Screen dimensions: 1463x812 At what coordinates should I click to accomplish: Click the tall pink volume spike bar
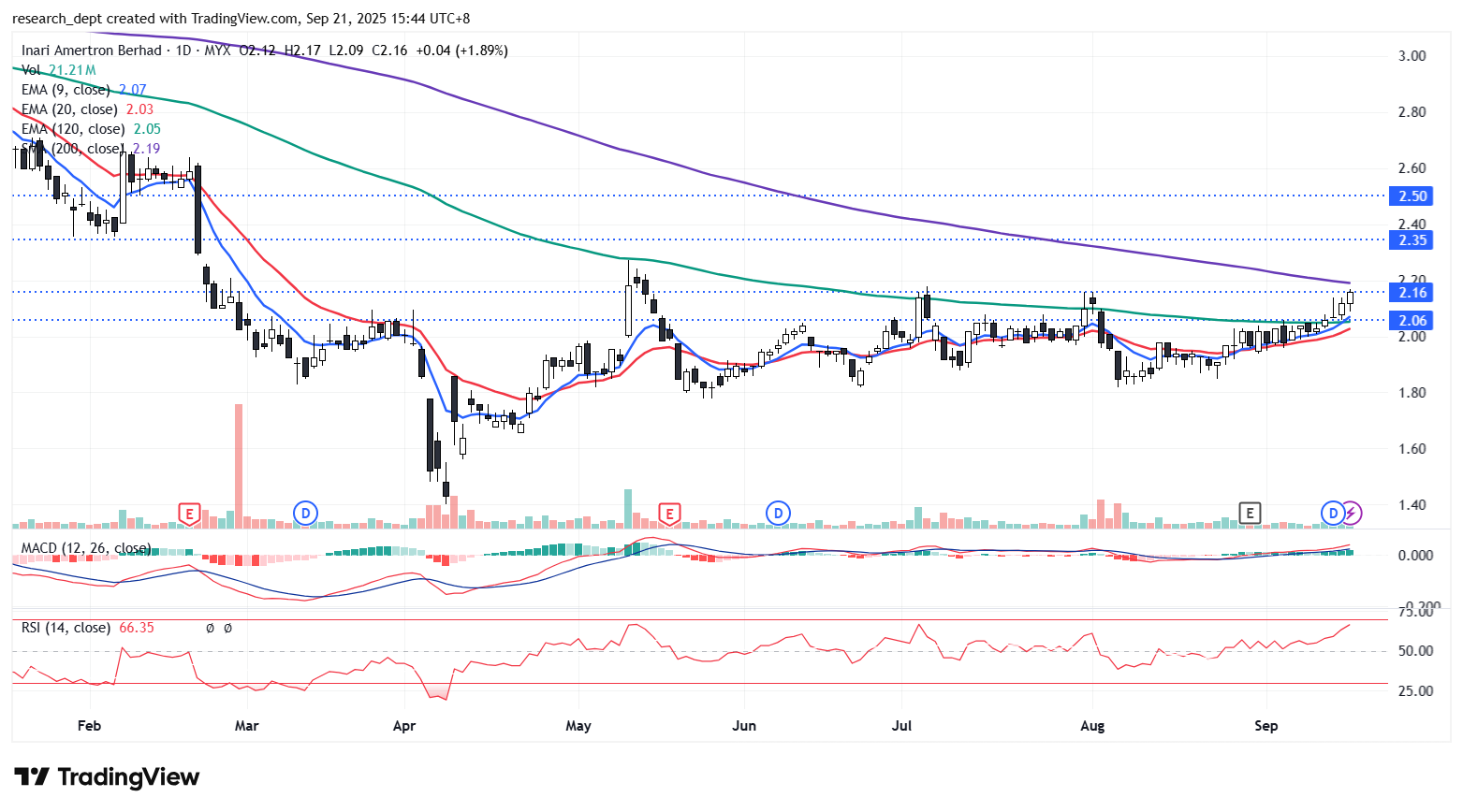[x=239, y=465]
